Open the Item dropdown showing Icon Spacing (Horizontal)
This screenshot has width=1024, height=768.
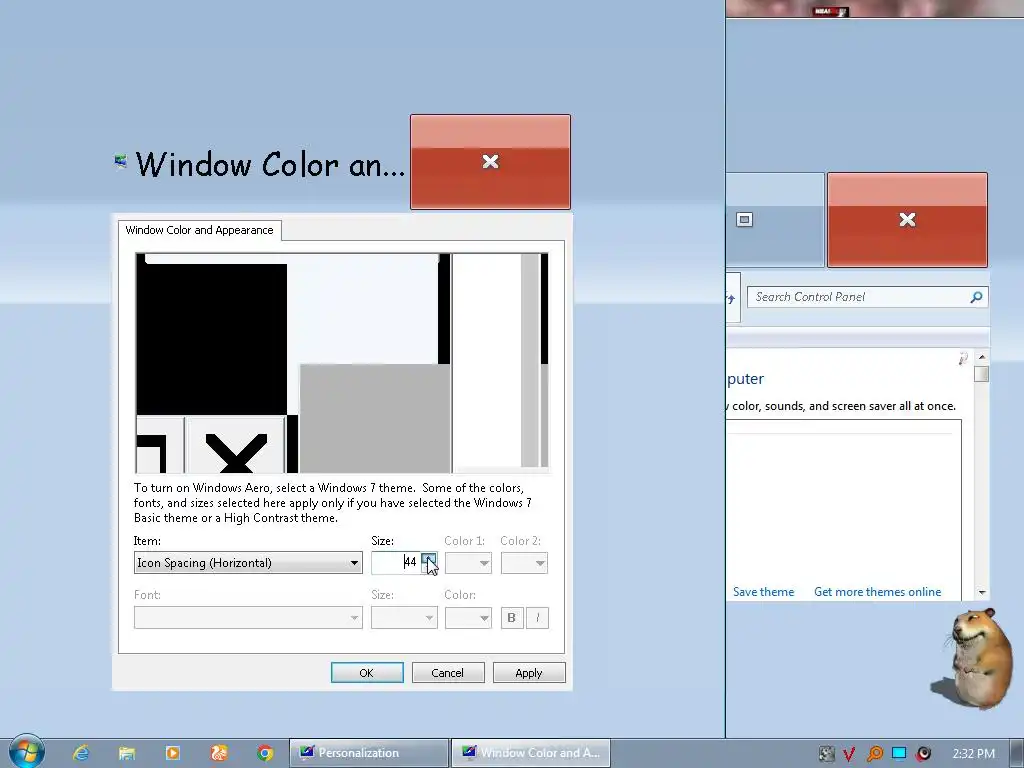click(x=248, y=563)
